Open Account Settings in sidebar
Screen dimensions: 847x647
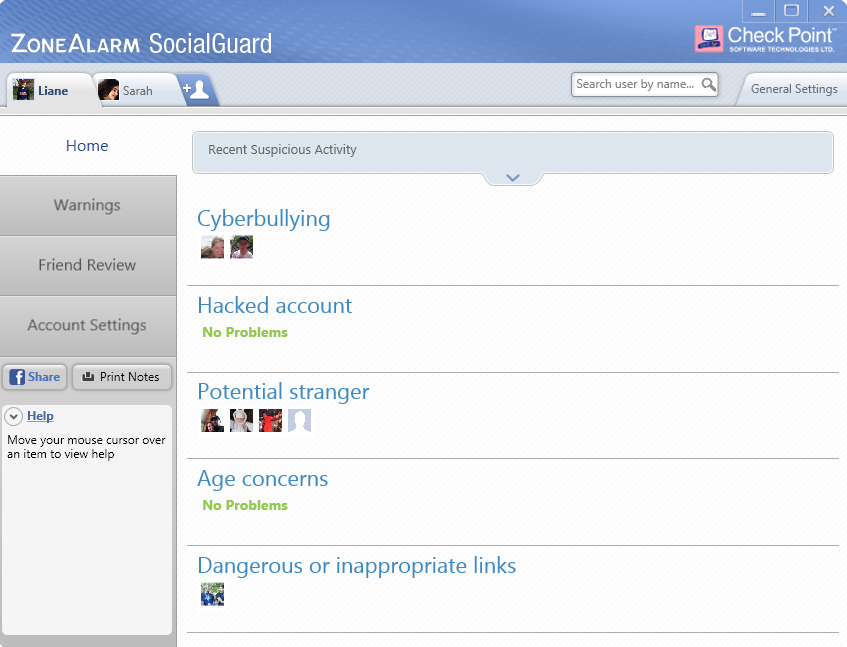[88, 325]
